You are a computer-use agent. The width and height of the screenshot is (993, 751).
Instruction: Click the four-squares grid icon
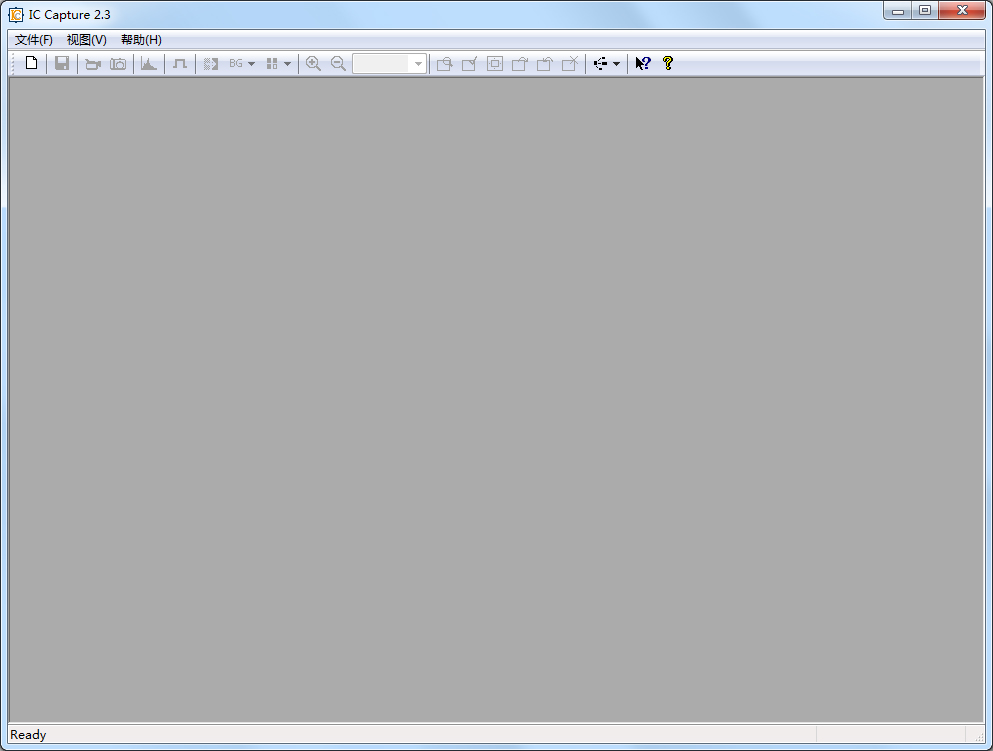(272, 64)
